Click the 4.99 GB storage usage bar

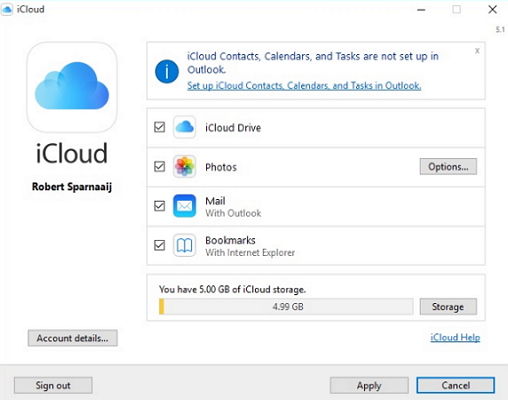click(286, 306)
